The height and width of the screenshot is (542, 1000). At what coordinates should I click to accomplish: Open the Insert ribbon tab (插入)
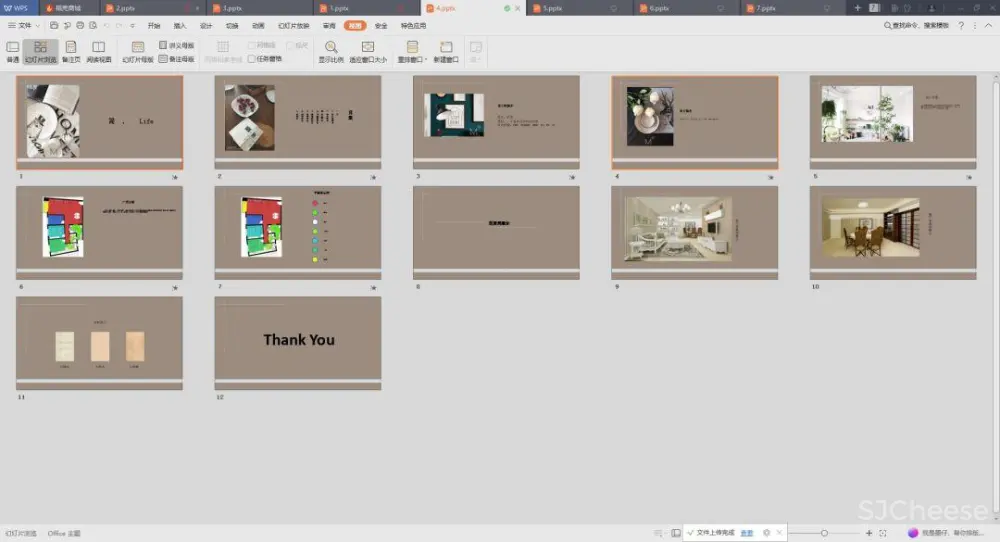pyautogui.click(x=180, y=25)
